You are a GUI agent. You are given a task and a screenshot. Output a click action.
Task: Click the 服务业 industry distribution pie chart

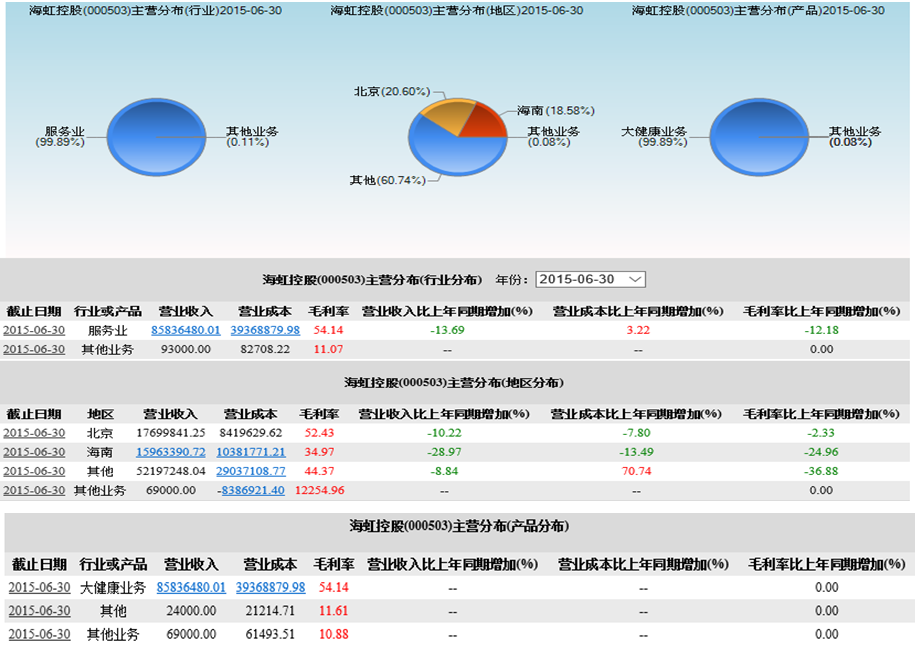155,135
